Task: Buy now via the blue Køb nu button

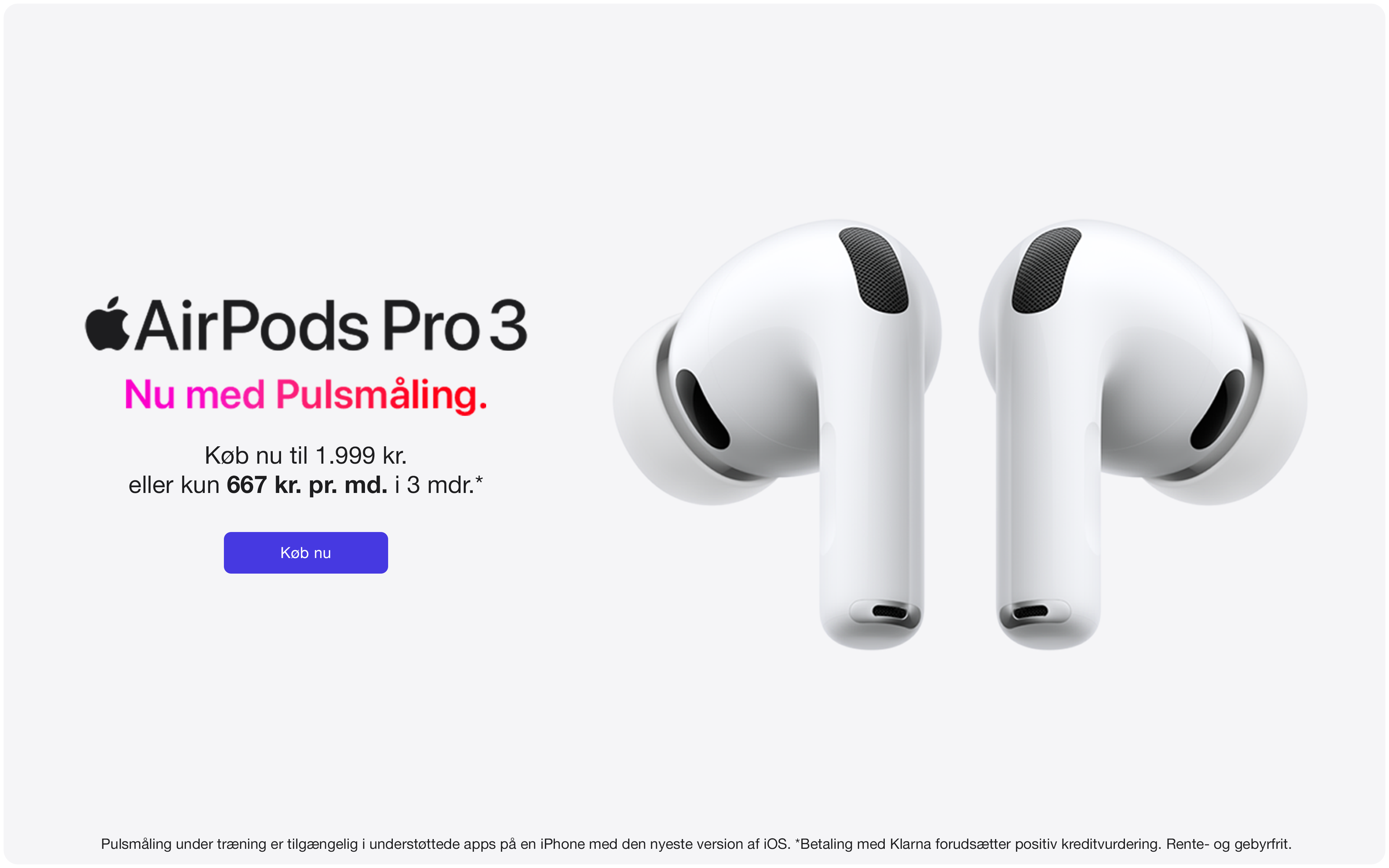Action: pos(305,552)
